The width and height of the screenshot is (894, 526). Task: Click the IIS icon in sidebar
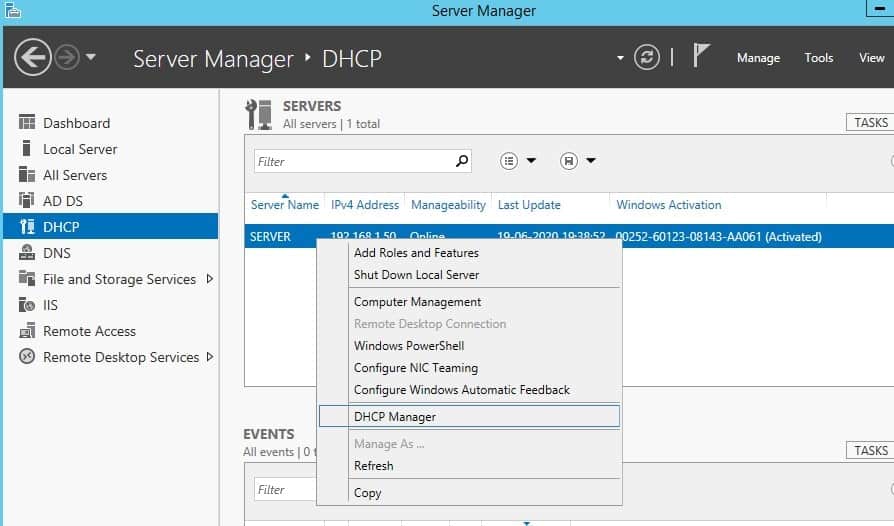[27, 304]
